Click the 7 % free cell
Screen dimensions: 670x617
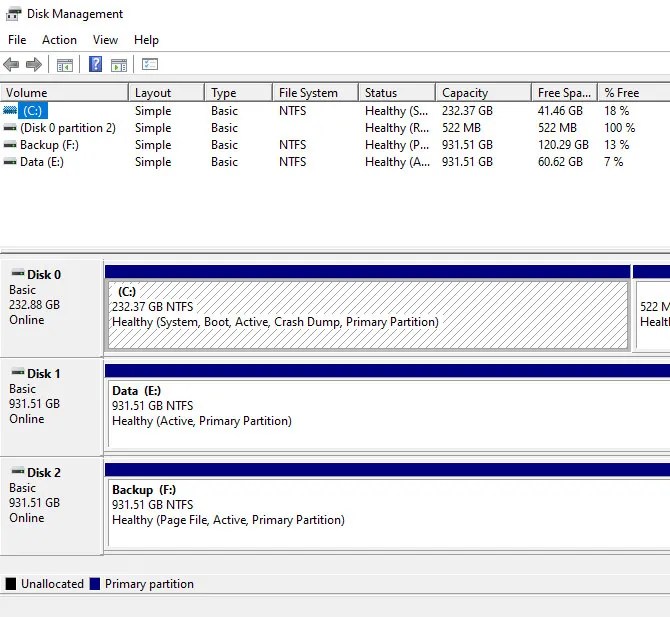pyautogui.click(x=614, y=162)
